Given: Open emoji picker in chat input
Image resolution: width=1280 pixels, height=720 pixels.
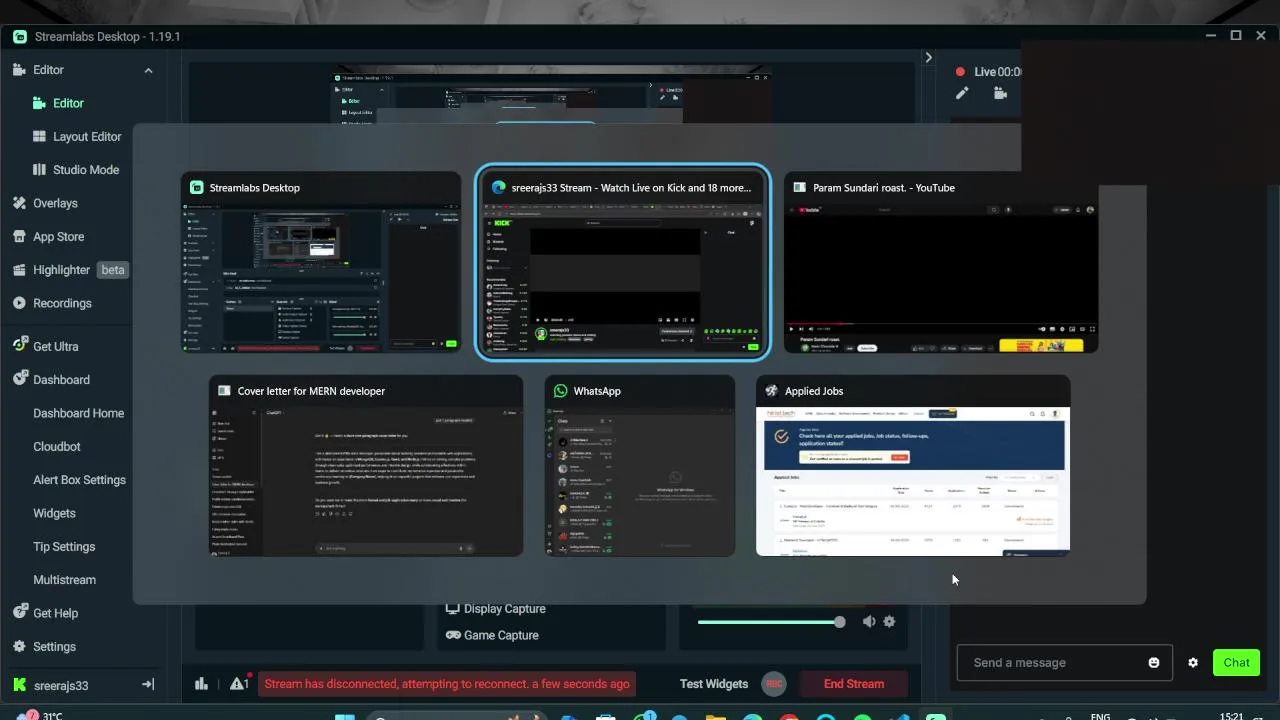Looking at the screenshot, I should coord(1154,663).
